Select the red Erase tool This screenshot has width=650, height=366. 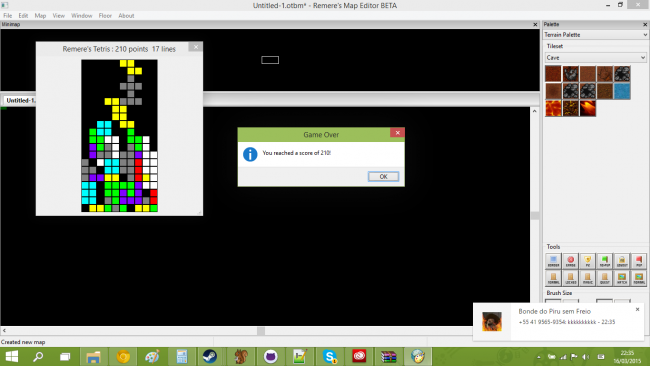570,261
